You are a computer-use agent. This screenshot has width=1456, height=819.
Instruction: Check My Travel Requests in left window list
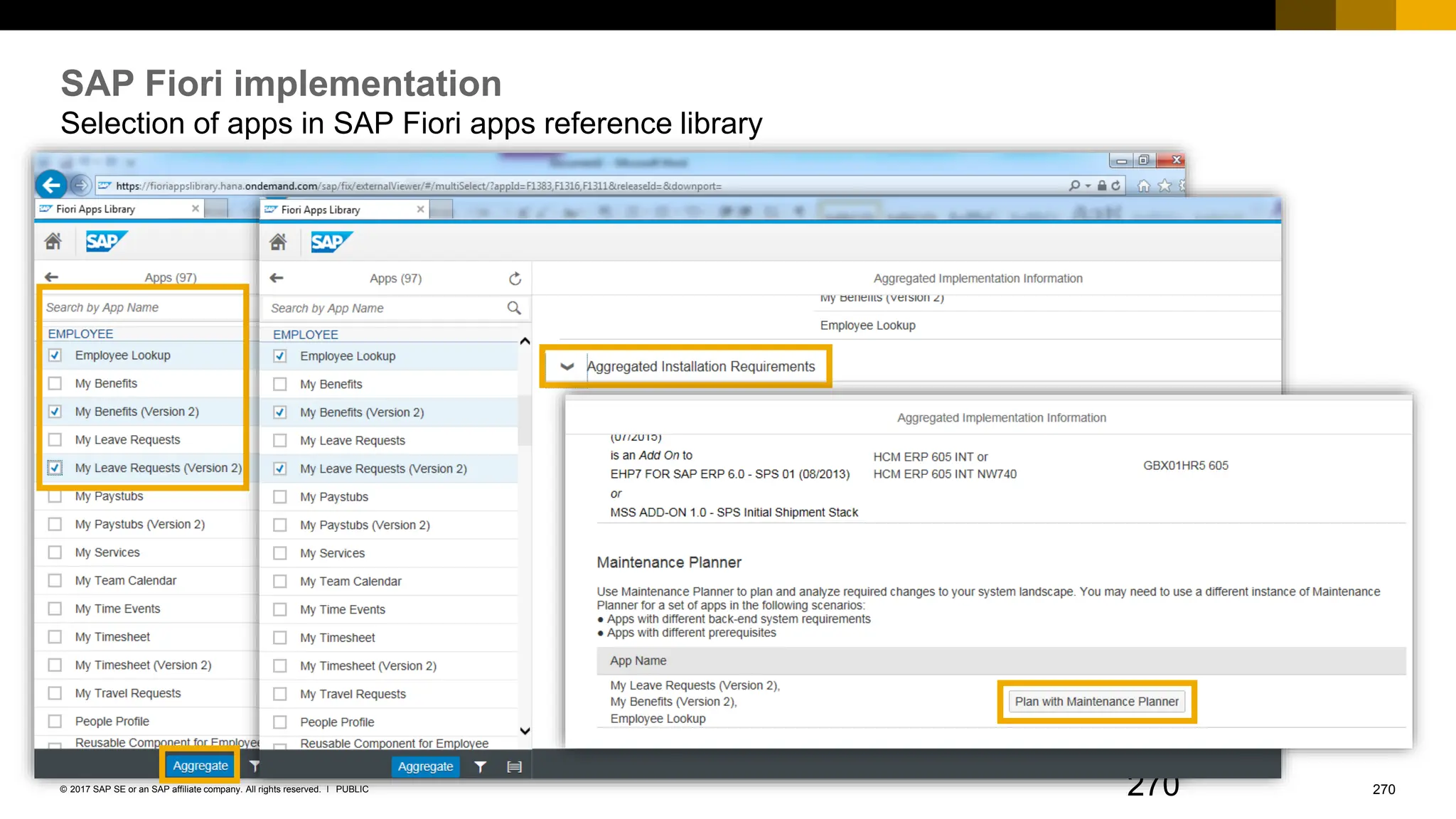55,692
